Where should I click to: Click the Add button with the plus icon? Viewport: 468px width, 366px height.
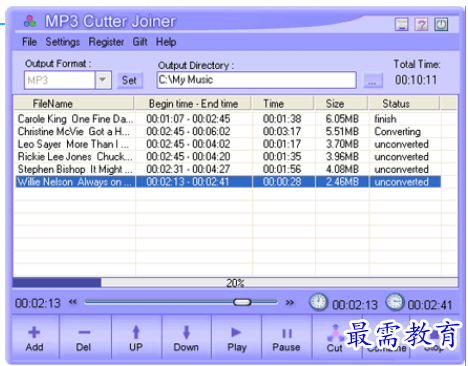tap(35, 337)
